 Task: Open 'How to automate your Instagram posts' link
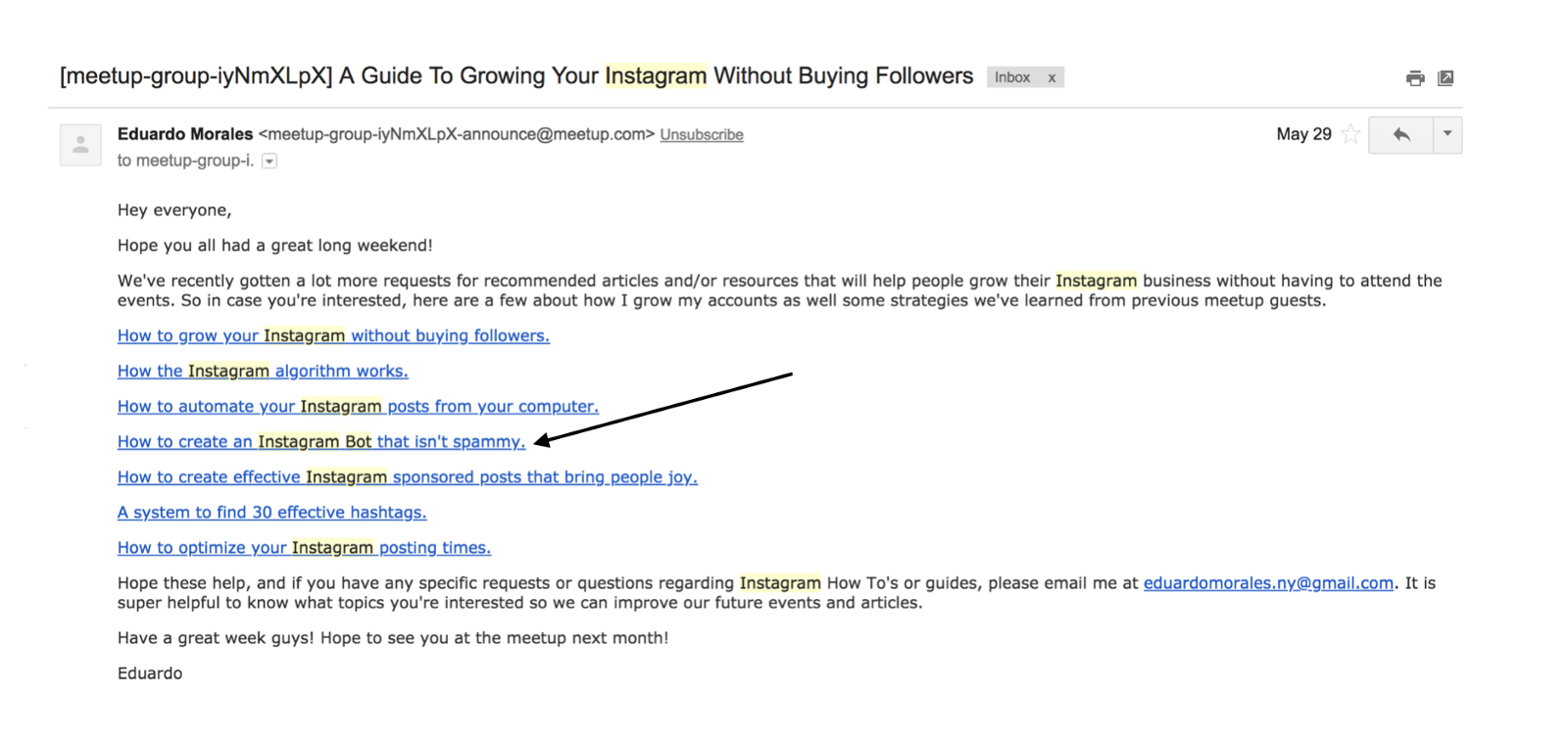coord(358,406)
